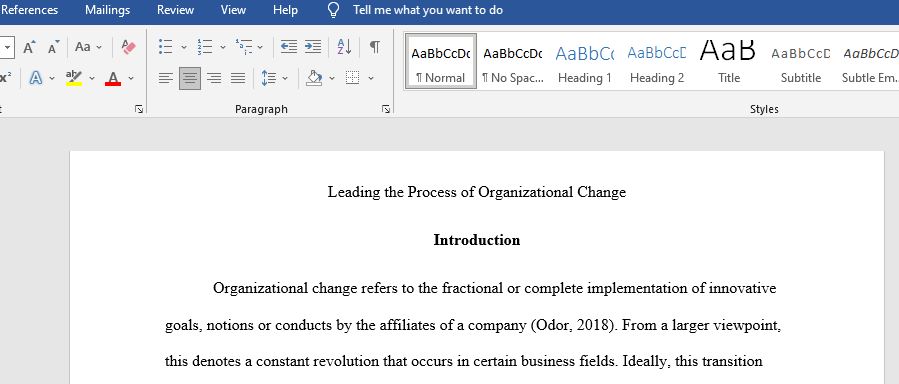
Task: Align text left
Action: [166, 78]
